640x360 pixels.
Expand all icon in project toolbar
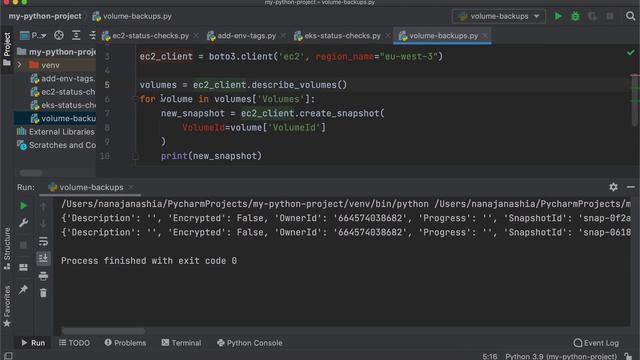click(x=76, y=36)
